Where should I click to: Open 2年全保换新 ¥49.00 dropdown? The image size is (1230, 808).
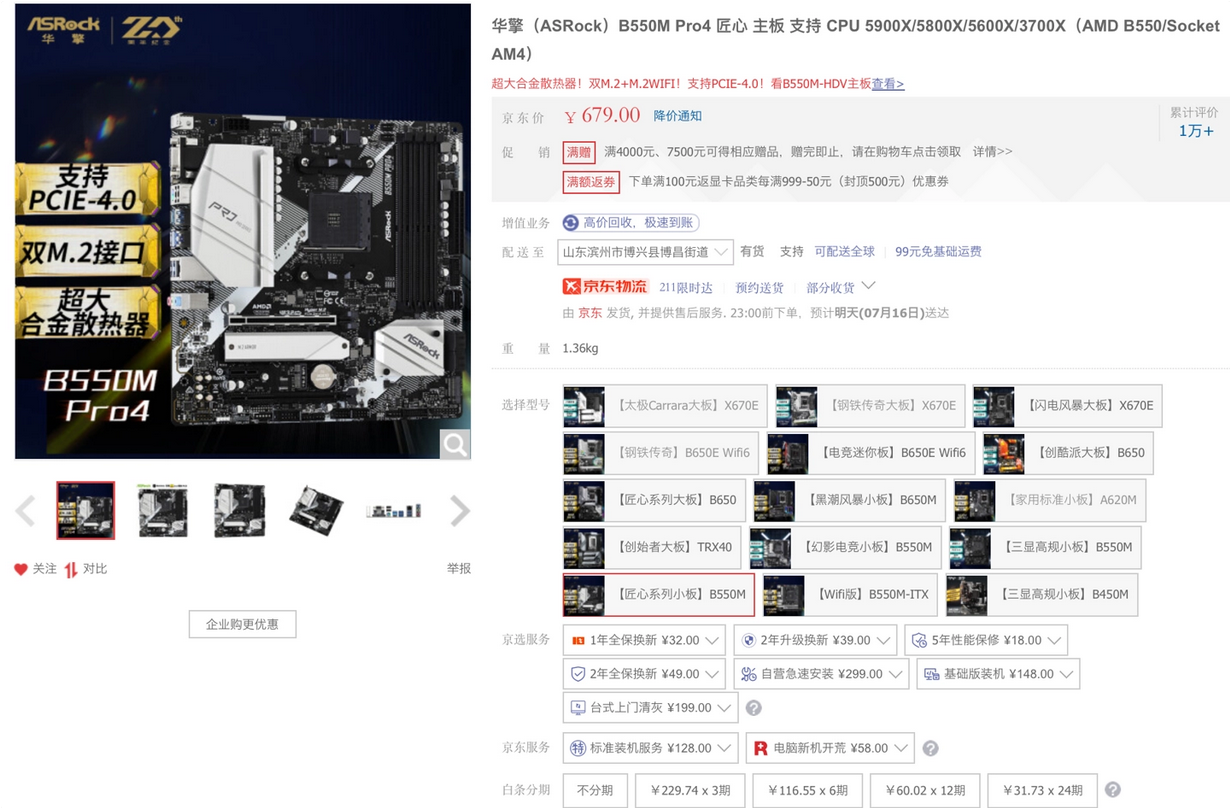point(644,674)
